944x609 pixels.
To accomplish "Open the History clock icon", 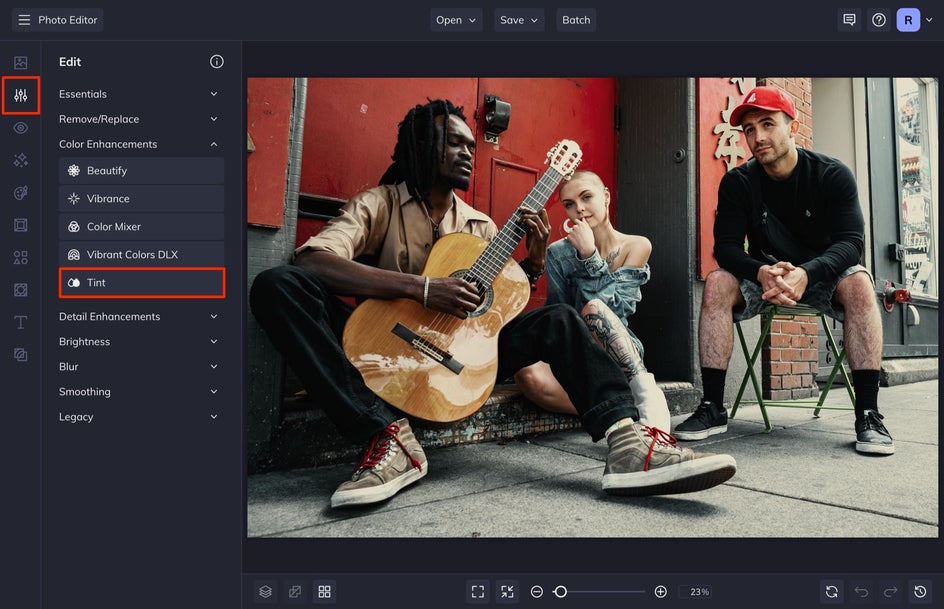I will coord(921,592).
